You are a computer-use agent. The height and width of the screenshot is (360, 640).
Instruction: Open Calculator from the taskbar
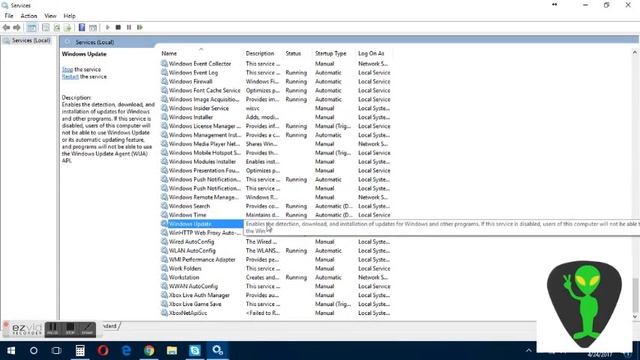(80, 350)
